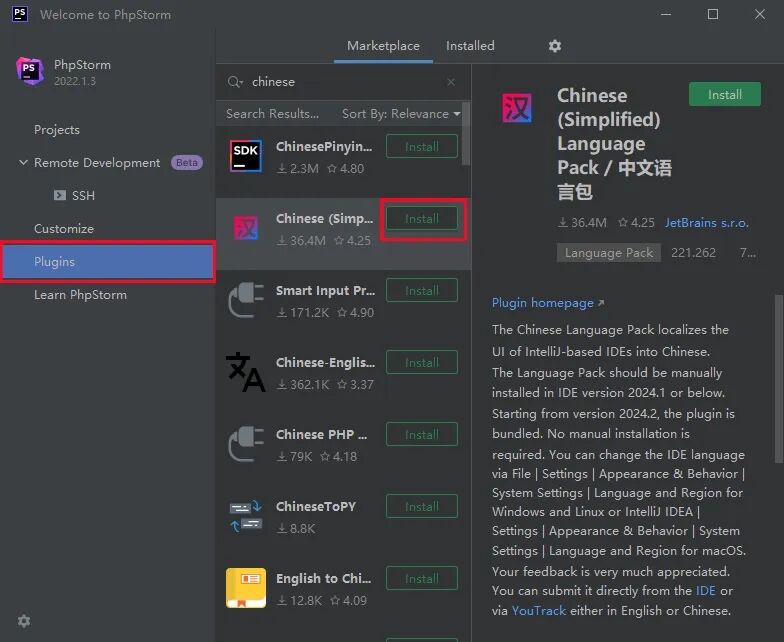Click the ChinesePinyin SDK plugin icon
The image size is (784, 642).
246,156
